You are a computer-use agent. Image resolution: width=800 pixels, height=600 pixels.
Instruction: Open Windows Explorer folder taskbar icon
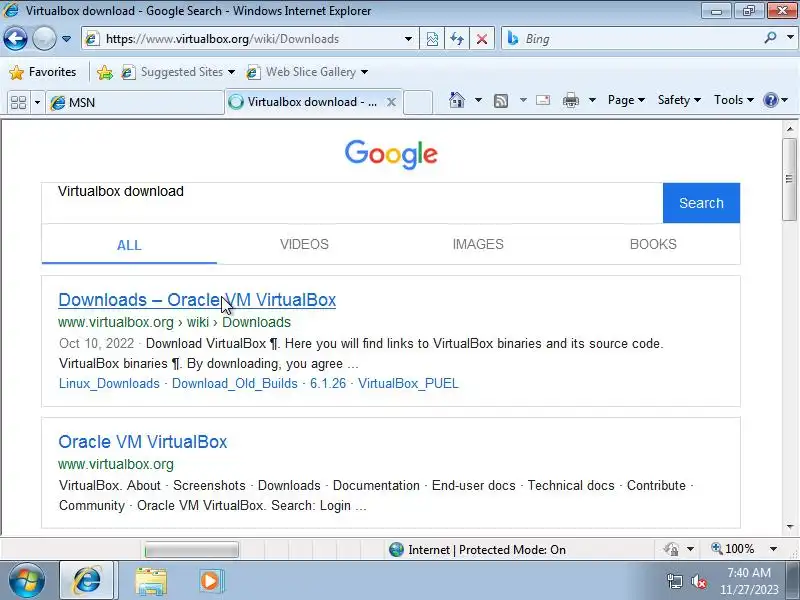(x=151, y=582)
